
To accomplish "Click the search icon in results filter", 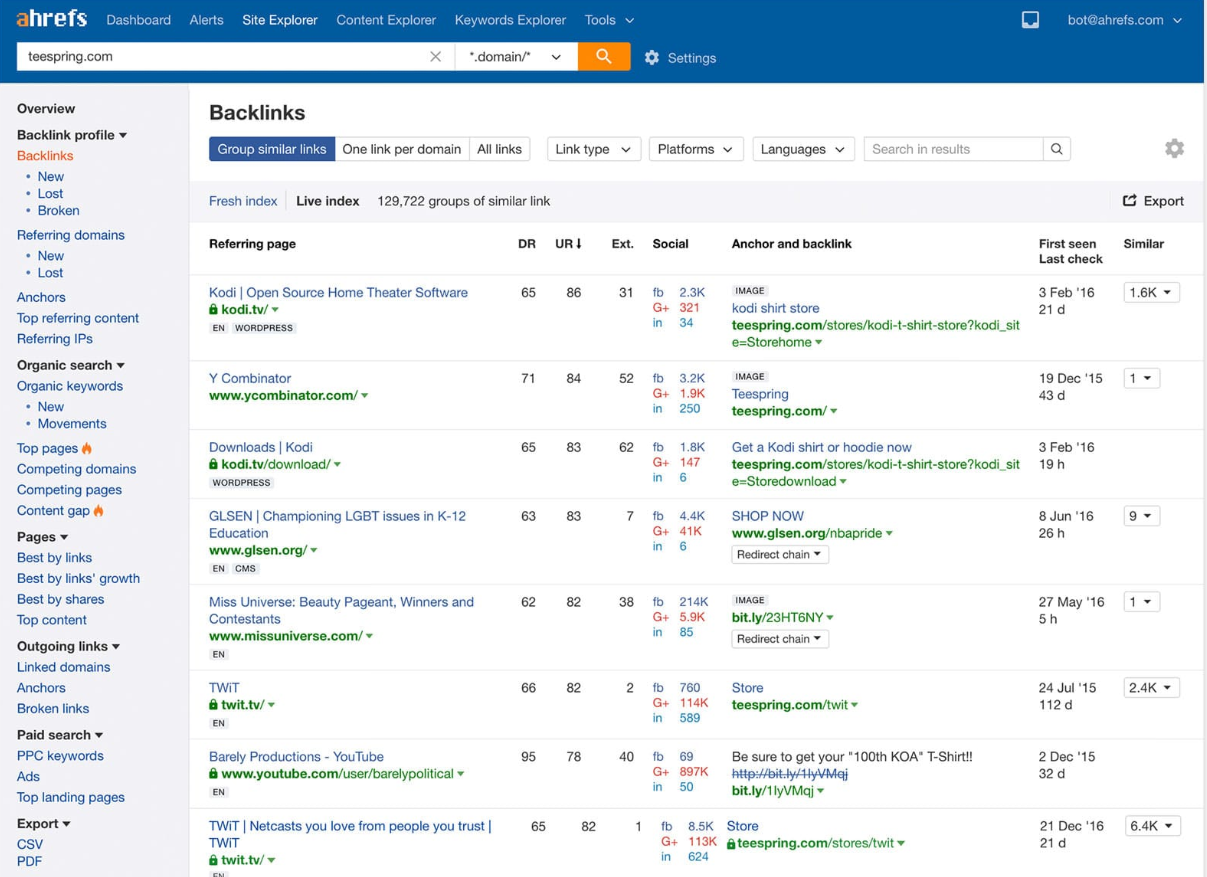I will 1056,149.
